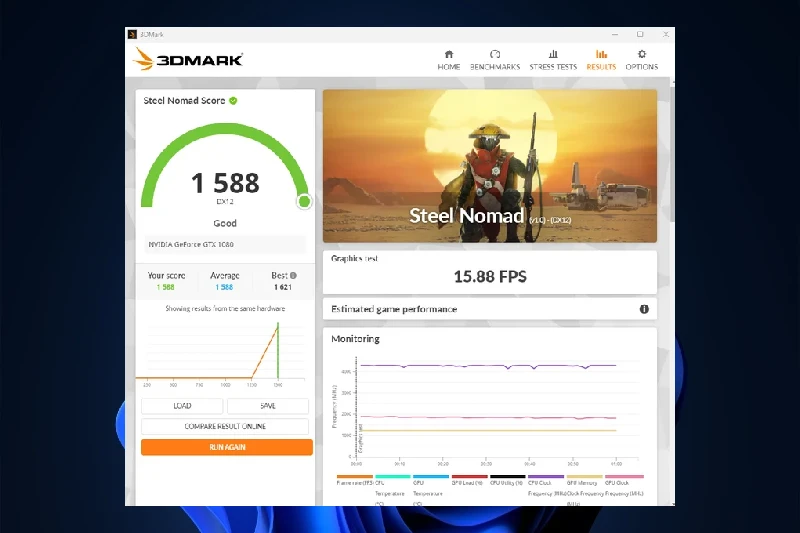Open the Options tab
Screen dimensions: 800x533
(641, 60)
